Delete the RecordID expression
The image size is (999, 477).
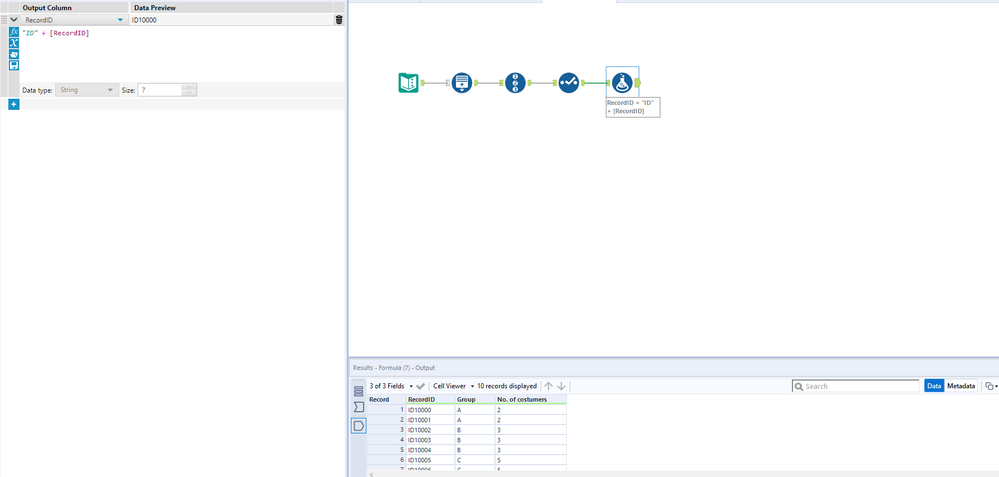coord(339,20)
